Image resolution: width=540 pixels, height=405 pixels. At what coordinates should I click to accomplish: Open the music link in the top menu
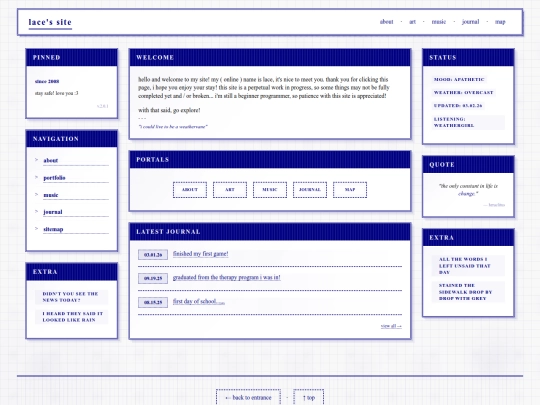point(438,22)
